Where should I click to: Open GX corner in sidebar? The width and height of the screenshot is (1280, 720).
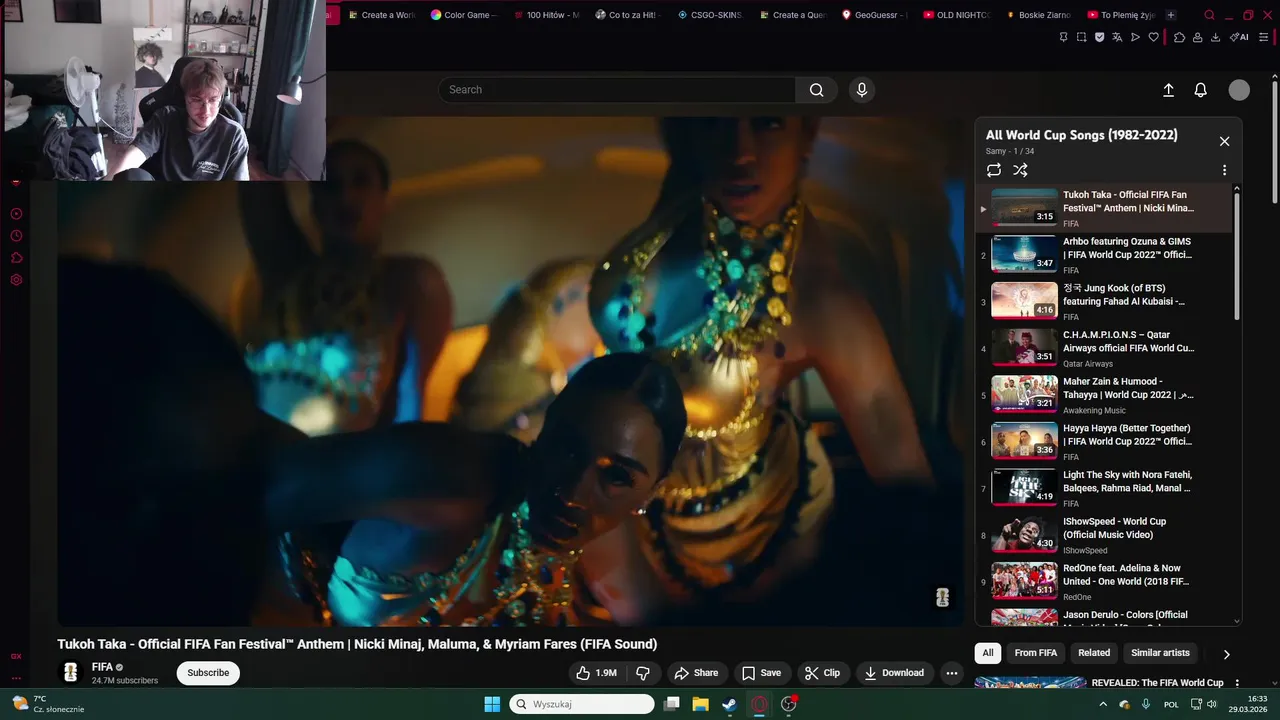pos(16,656)
